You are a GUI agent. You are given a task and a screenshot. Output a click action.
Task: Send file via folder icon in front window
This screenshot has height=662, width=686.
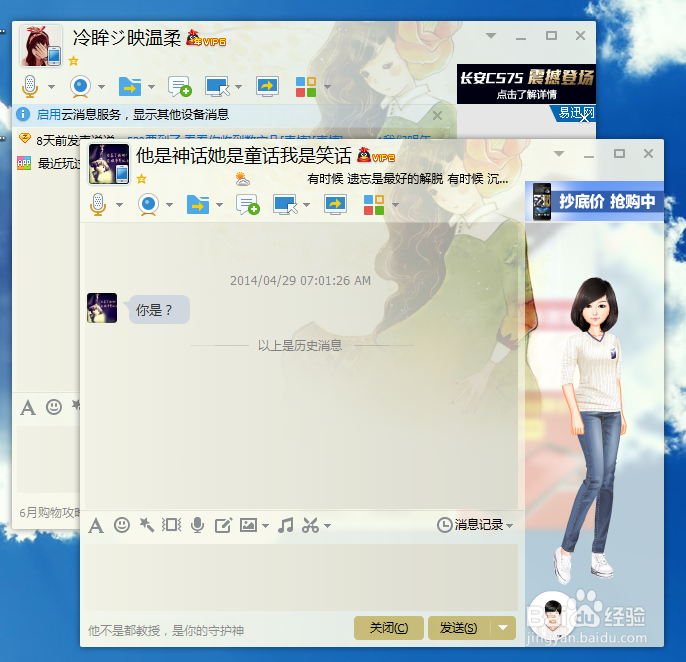[198, 204]
